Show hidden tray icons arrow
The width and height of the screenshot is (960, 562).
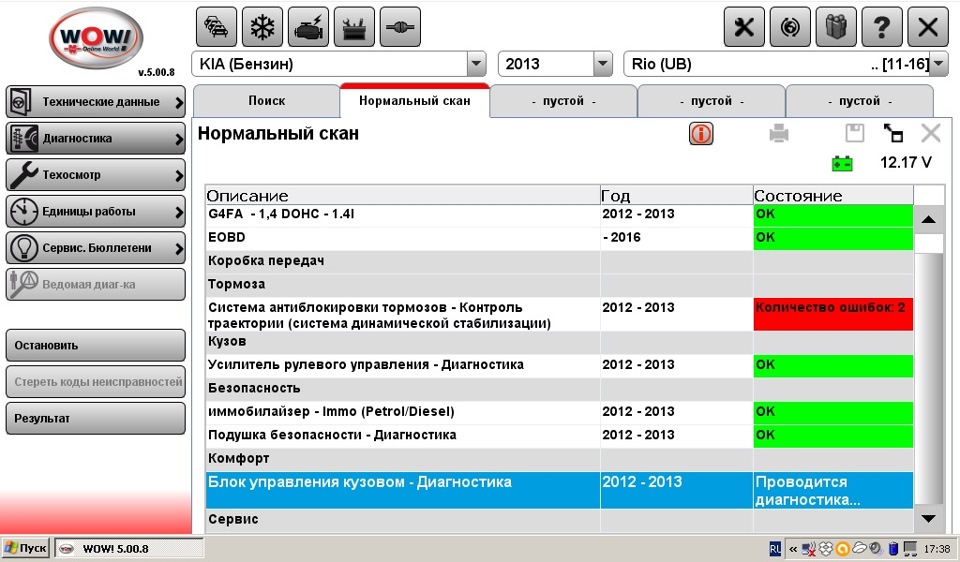pos(793,549)
